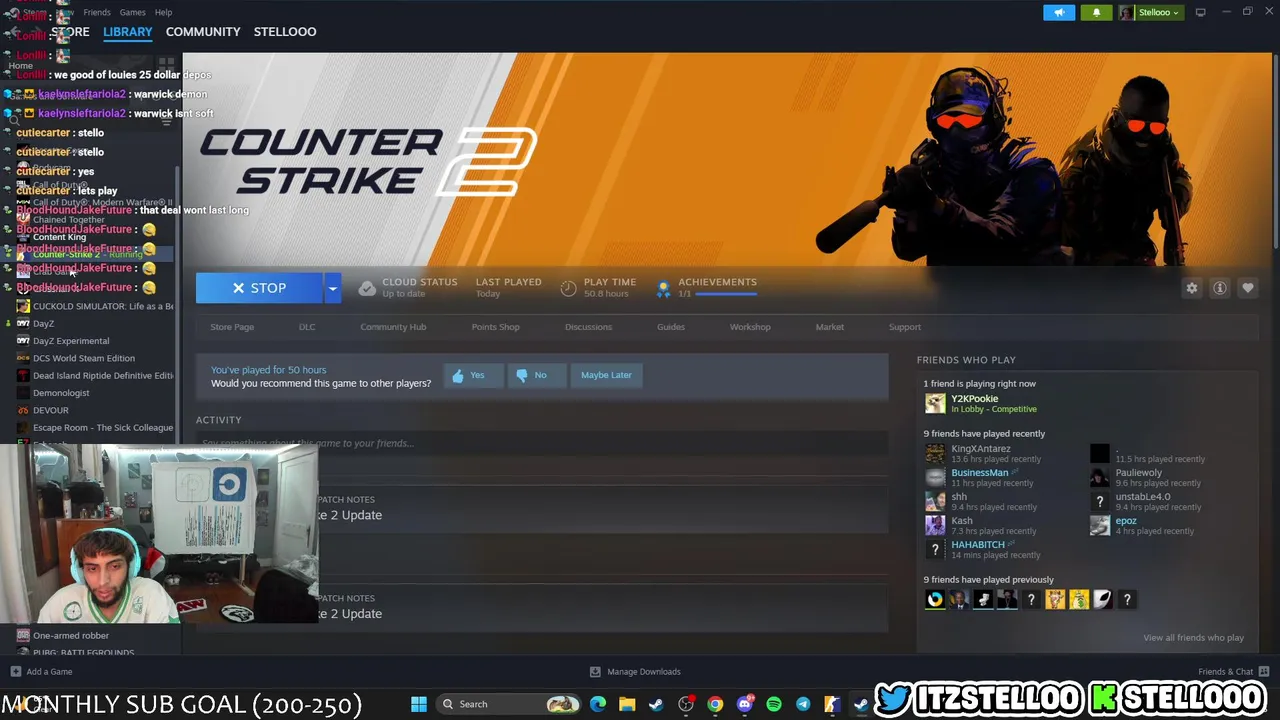
Task: Open the DLC link
Action: [307, 327]
